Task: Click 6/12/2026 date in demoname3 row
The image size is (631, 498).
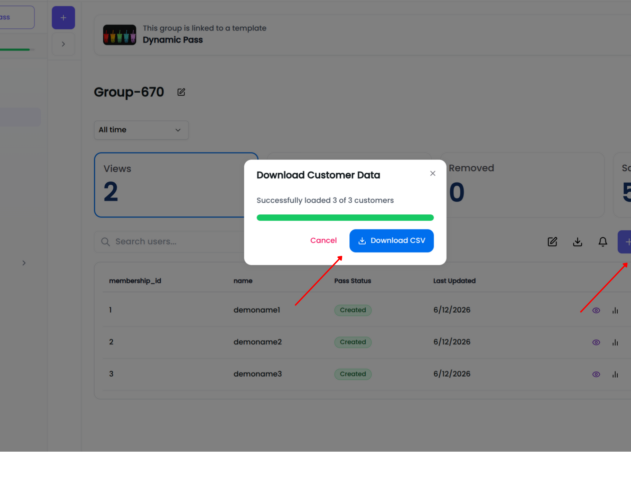Action: pos(452,374)
